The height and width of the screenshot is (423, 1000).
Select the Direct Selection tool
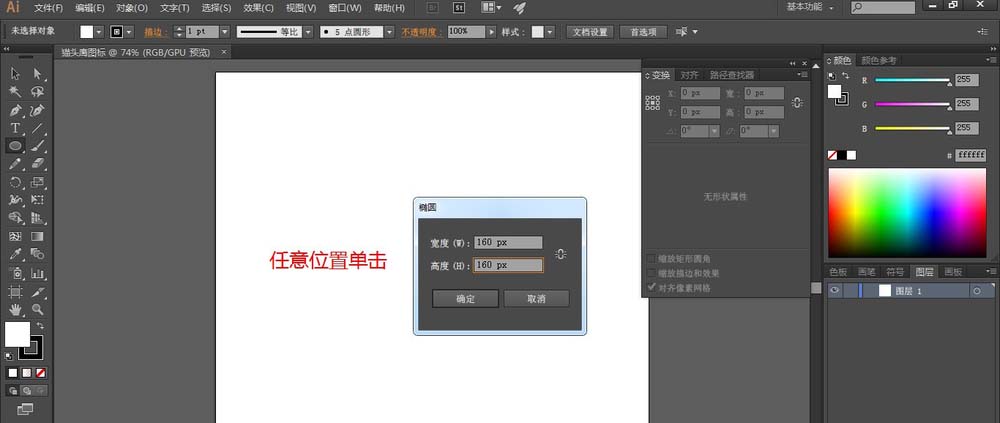(38, 74)
